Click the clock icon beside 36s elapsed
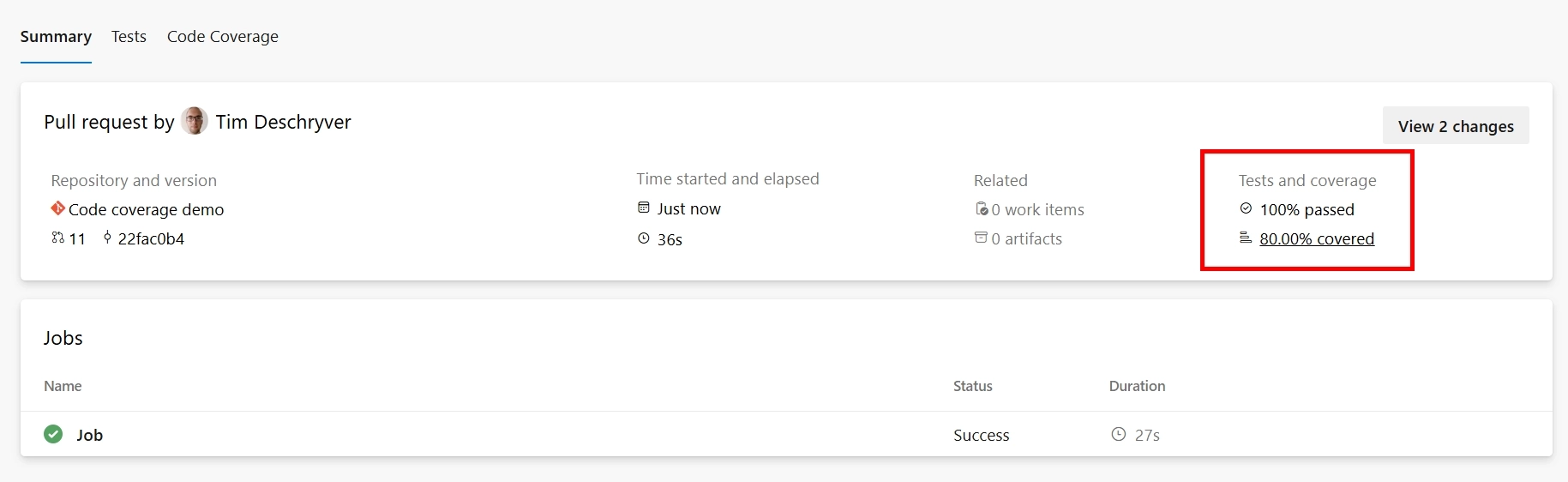Viewport: 1568px width, 482px height. (644, 238)
